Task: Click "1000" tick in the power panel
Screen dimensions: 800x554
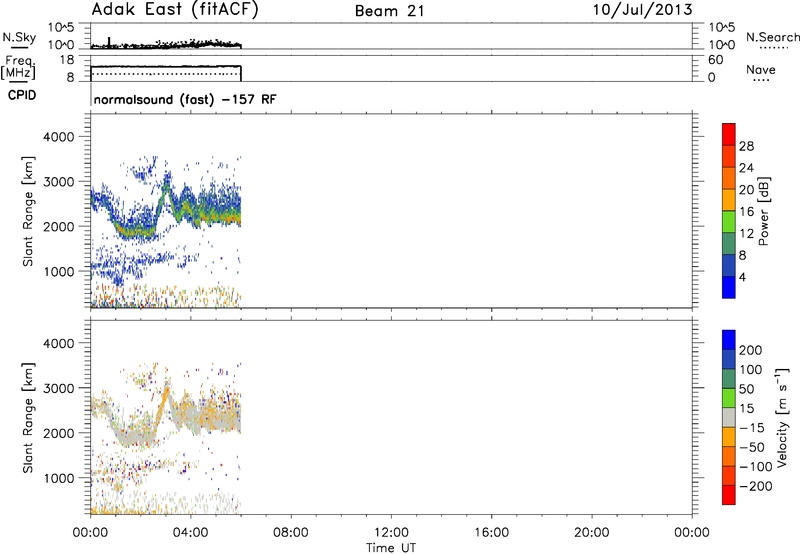Action: (59, 272)
